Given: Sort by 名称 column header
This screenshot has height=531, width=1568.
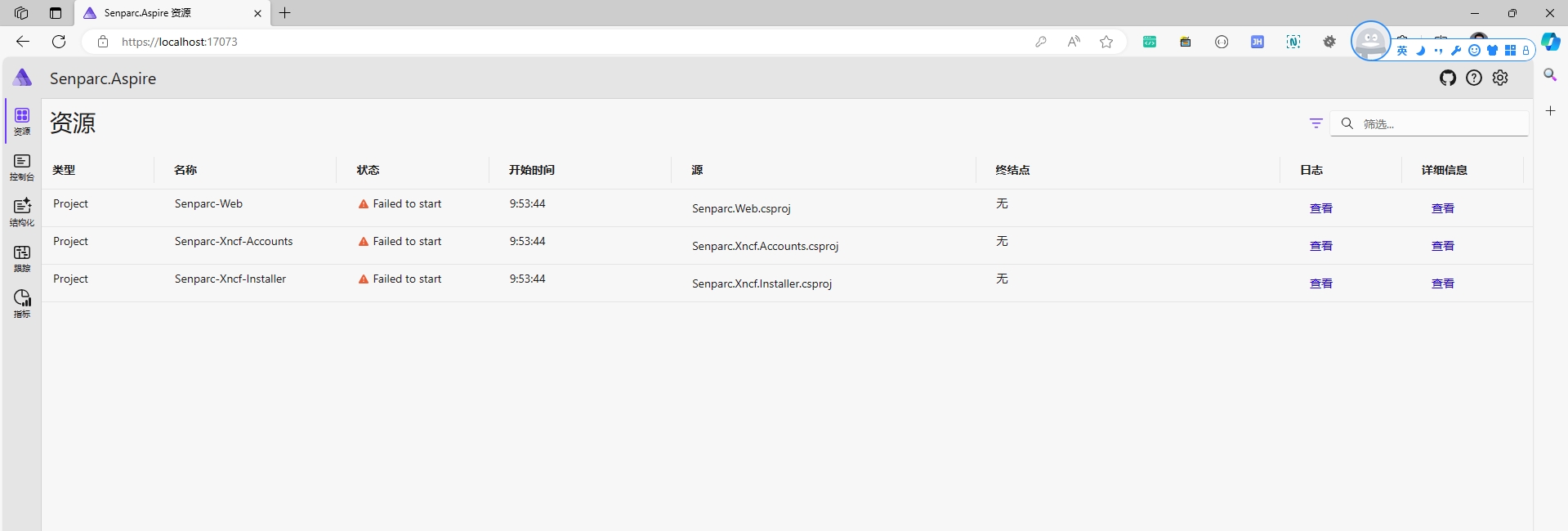Looking at the screenshot, I should tap(185, 170).
